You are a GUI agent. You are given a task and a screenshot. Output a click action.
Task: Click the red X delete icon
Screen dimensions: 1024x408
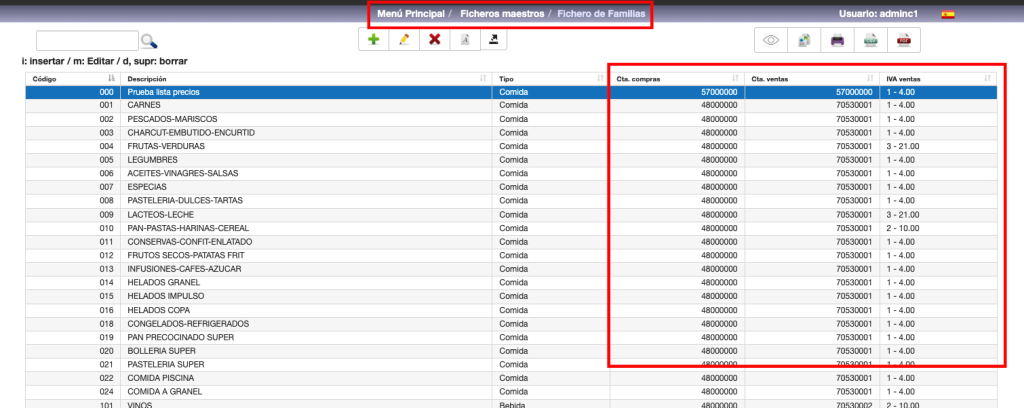434,40
